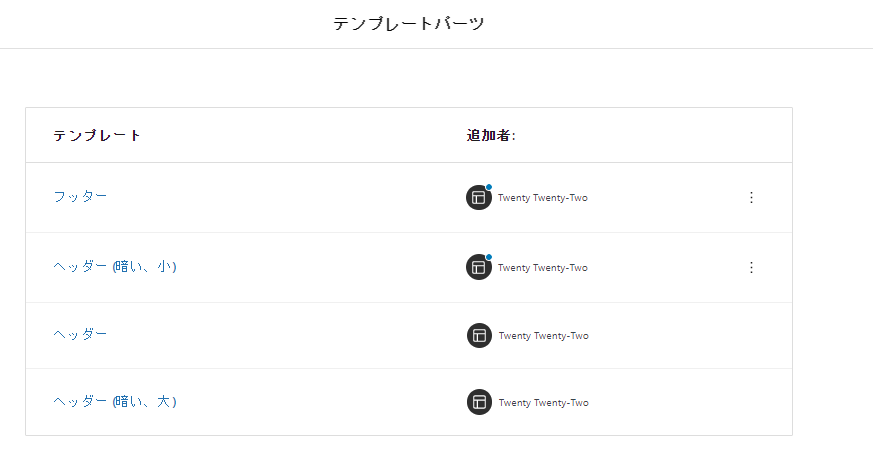Click the theme icon beside plain ヘッダー
The width and height of the screenshot is (873, 470).
(479, 336)
